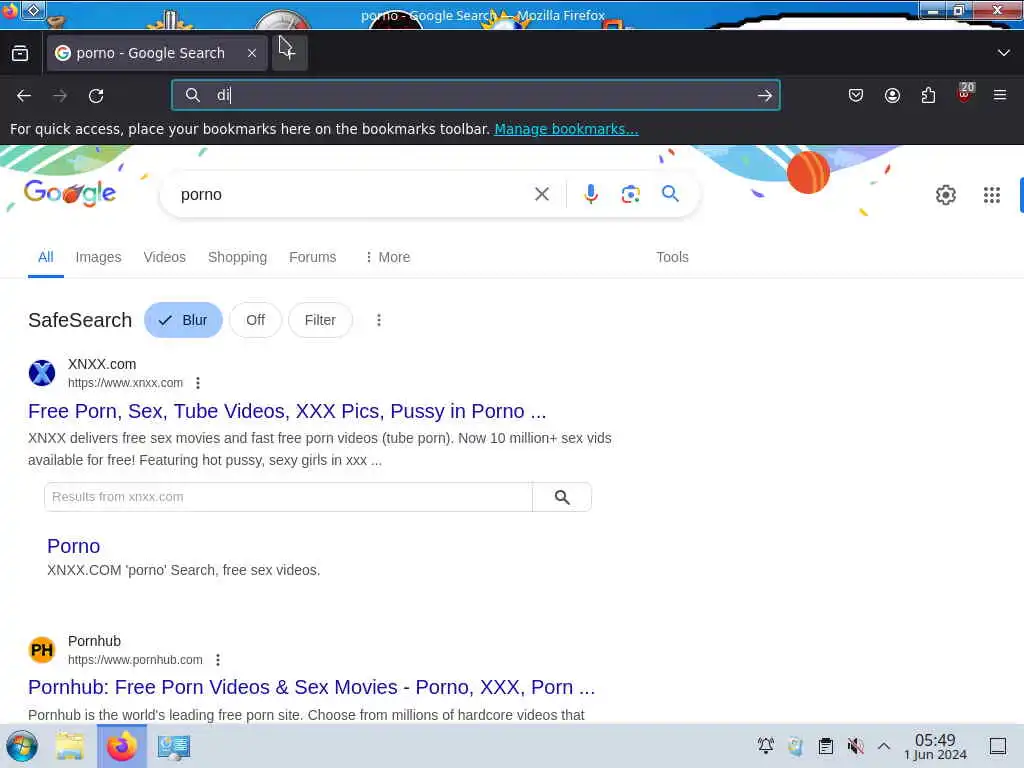Open the notifications bell in the tray

click(x=765, y=746)
